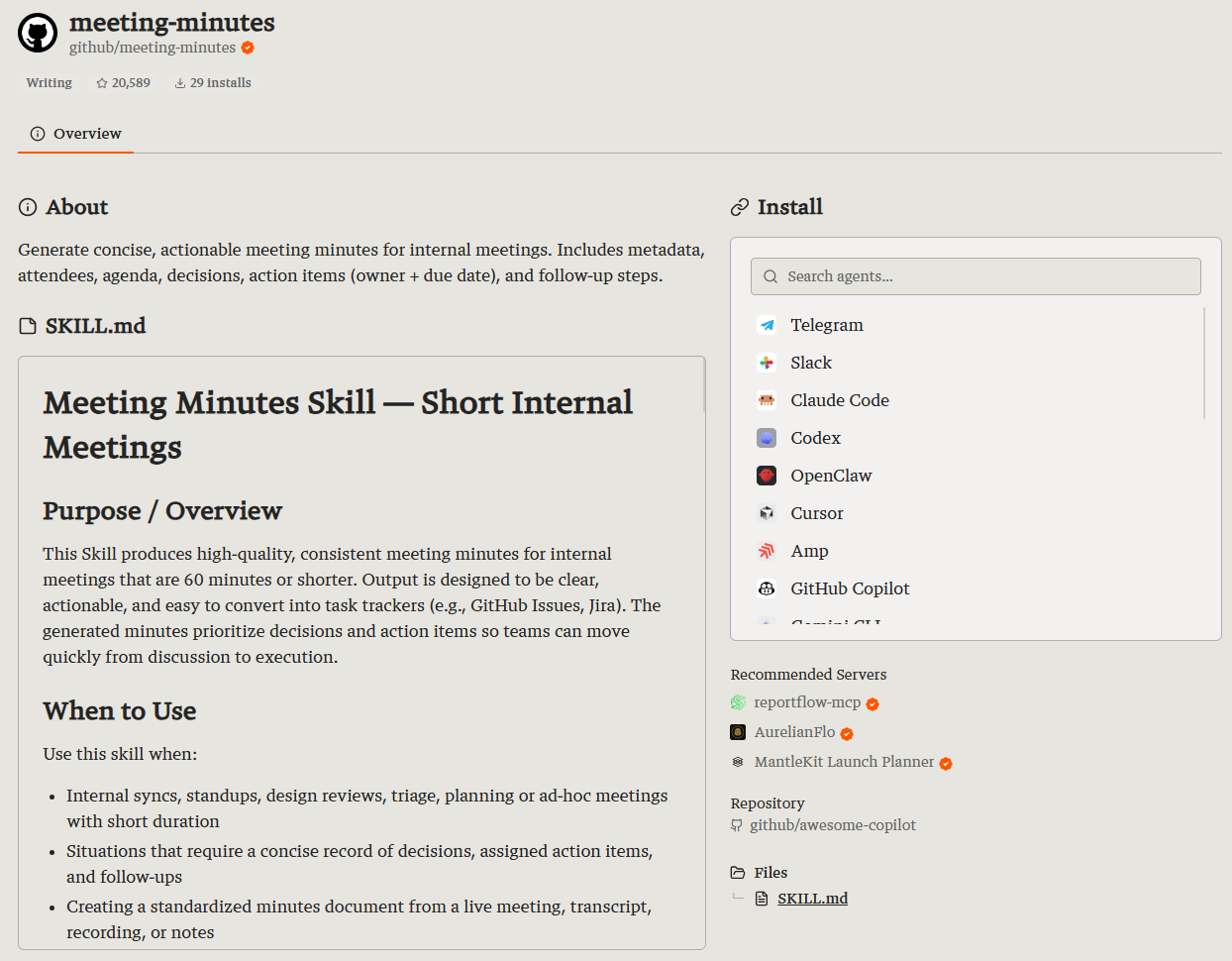Click the info icon beside About heading
This screenshot has height=961, width=1232.
pos(28,207)
